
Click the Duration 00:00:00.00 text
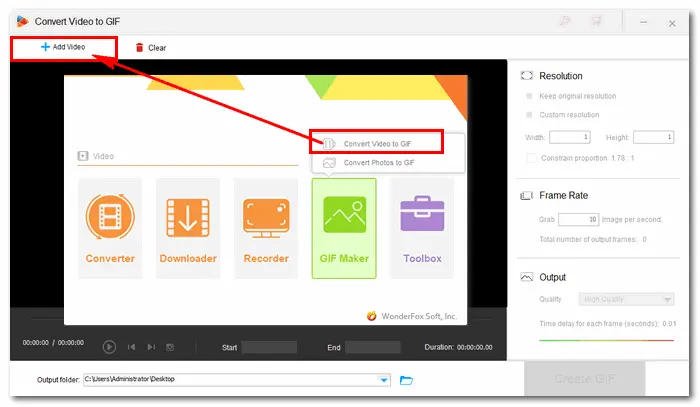tap(458, 347)
